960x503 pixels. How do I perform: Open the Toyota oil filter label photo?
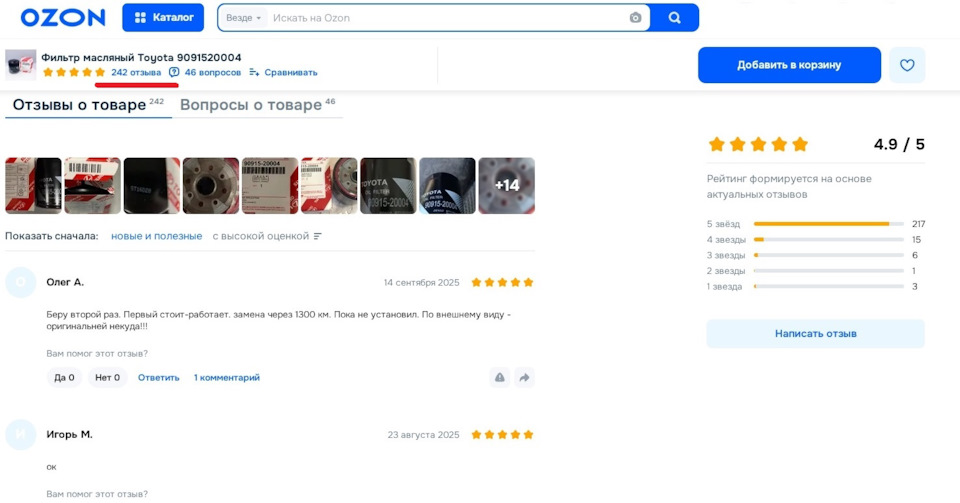tap(388, 185)
